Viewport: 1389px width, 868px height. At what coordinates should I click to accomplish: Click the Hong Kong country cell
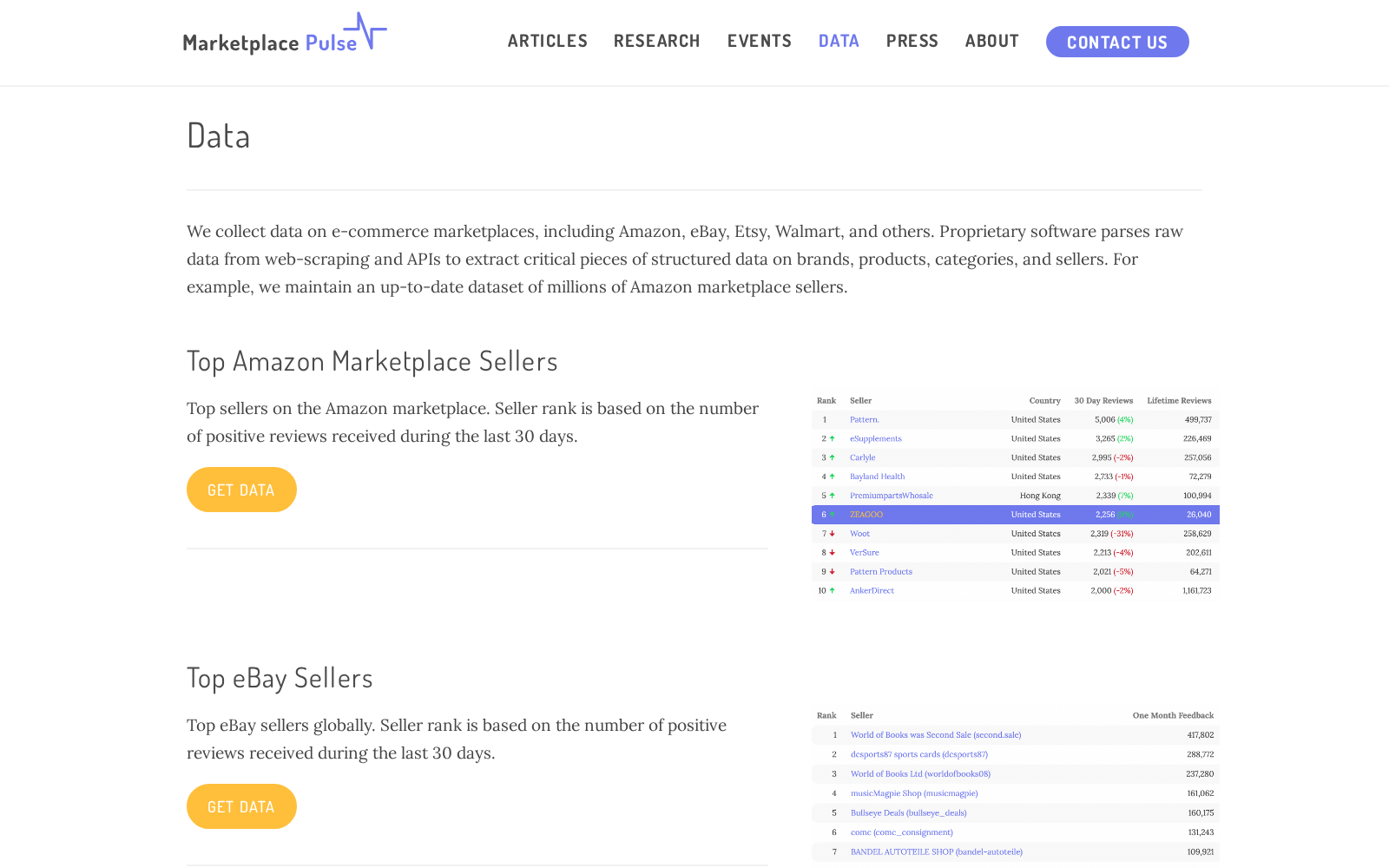click(1040, 496)
